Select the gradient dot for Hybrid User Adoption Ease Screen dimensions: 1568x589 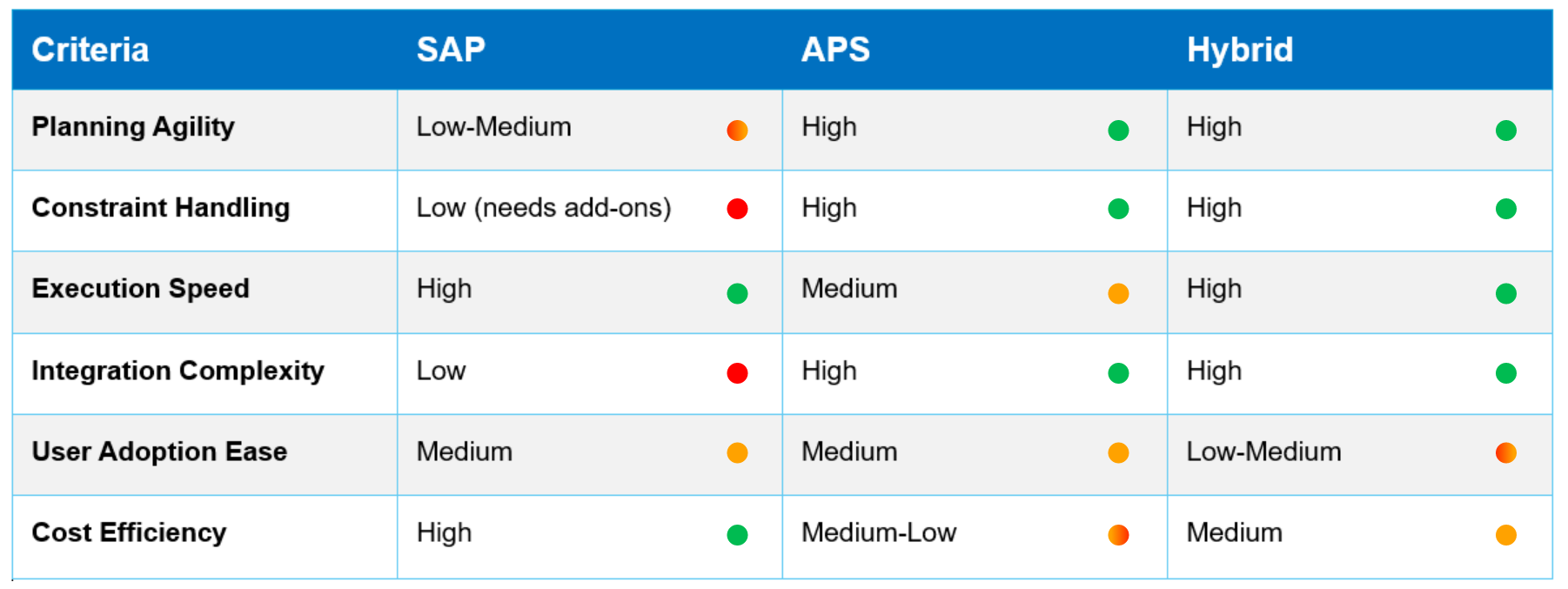1506,452
